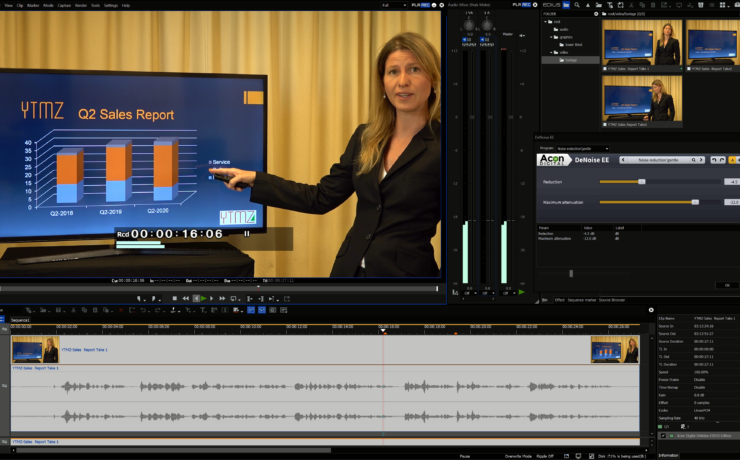Click OK in the DeNoise dialog
740x460 pixels.
[x=727, y=285]
